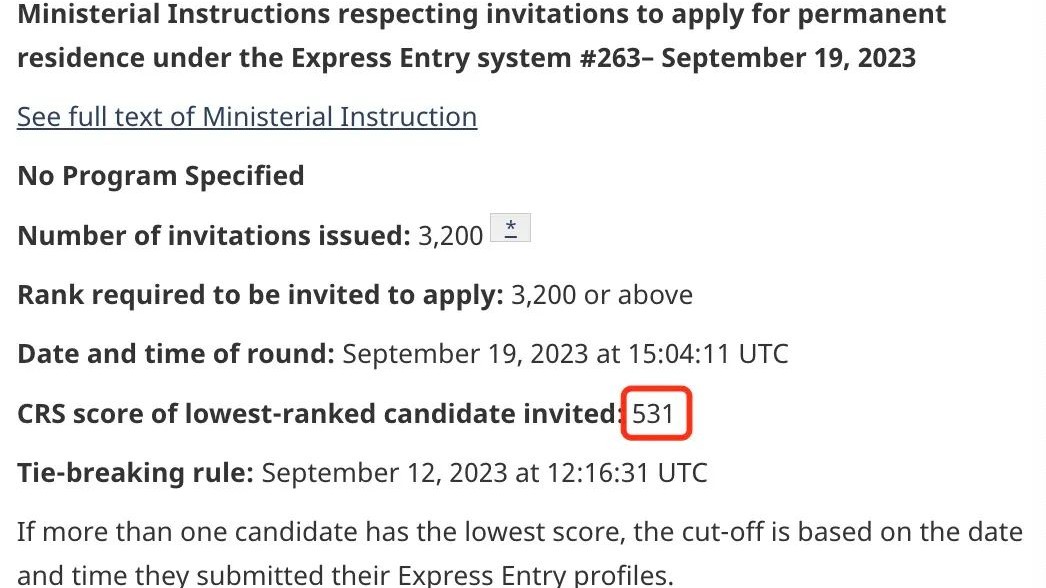Click the 3,200 invitations issued value

(x=450, y=236)
